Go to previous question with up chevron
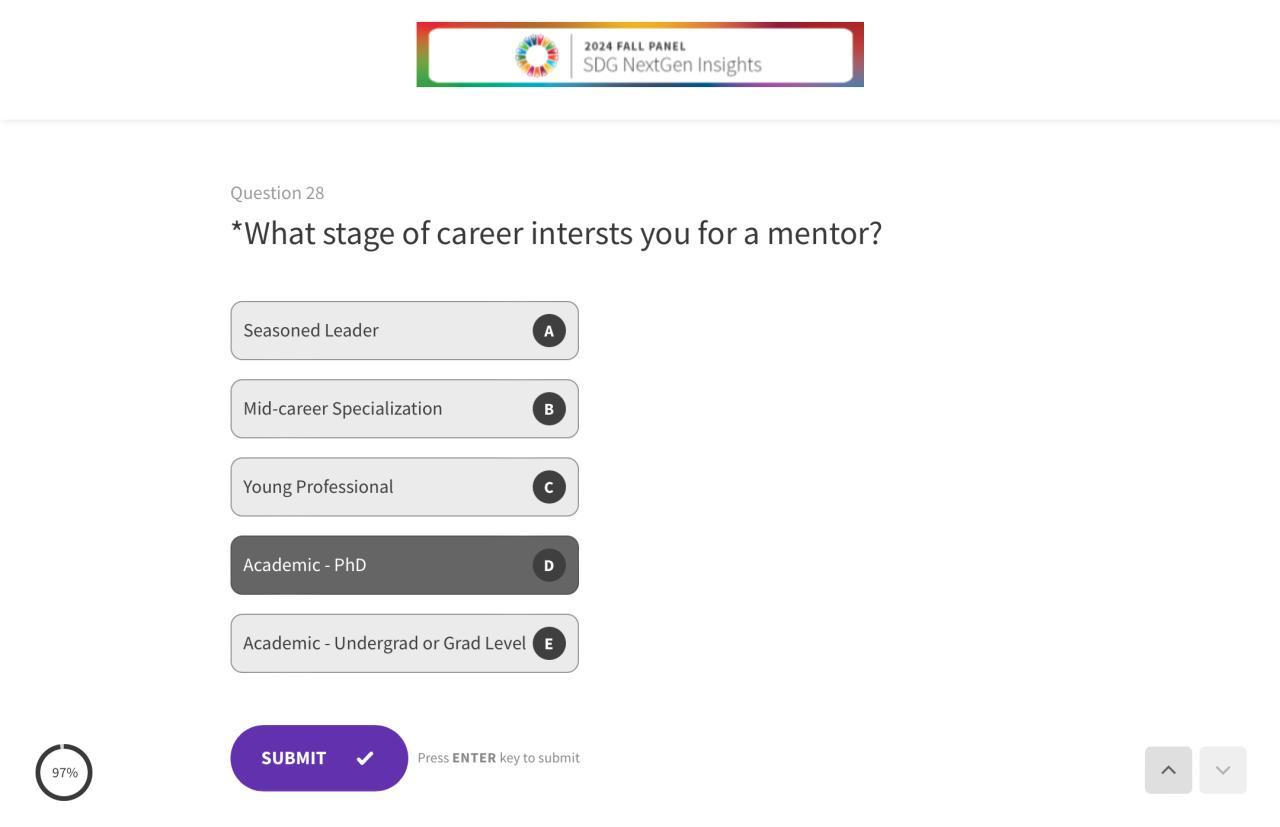 point(1168,770)
